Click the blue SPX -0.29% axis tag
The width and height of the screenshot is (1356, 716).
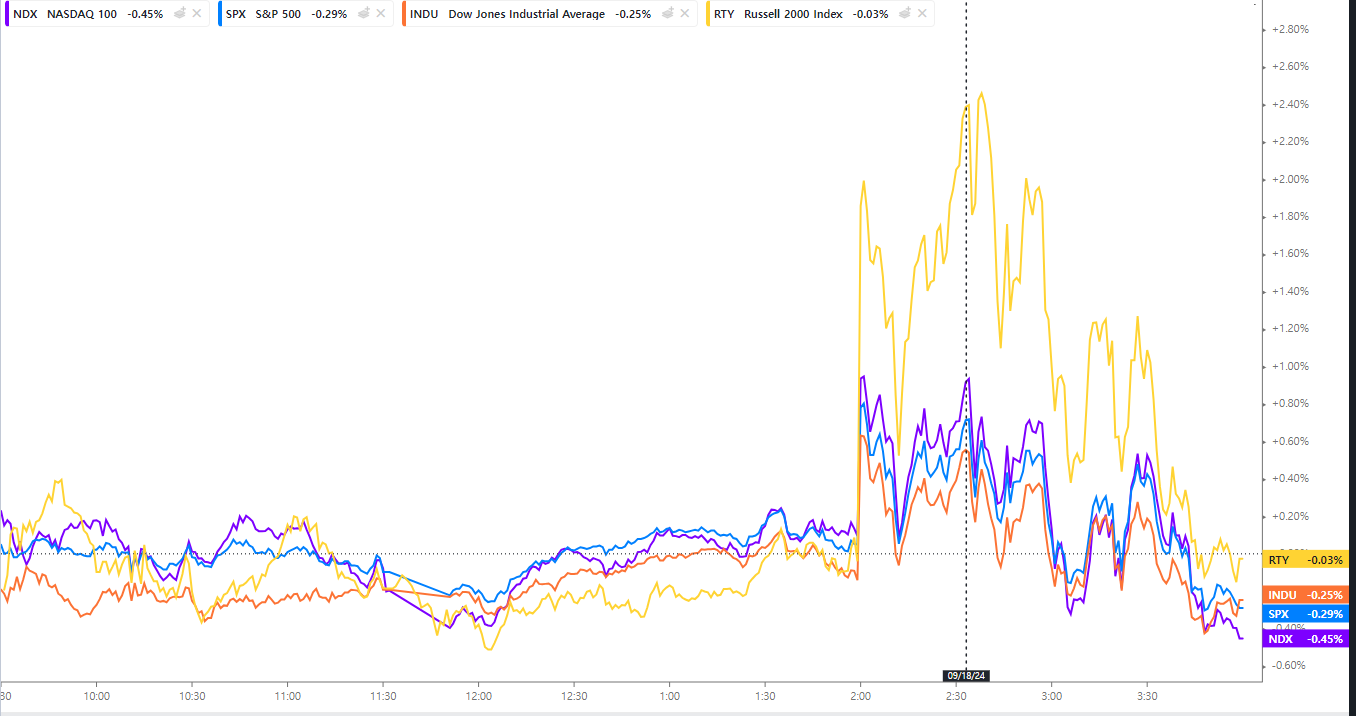pyautogui.click(x=1306, y=613)
